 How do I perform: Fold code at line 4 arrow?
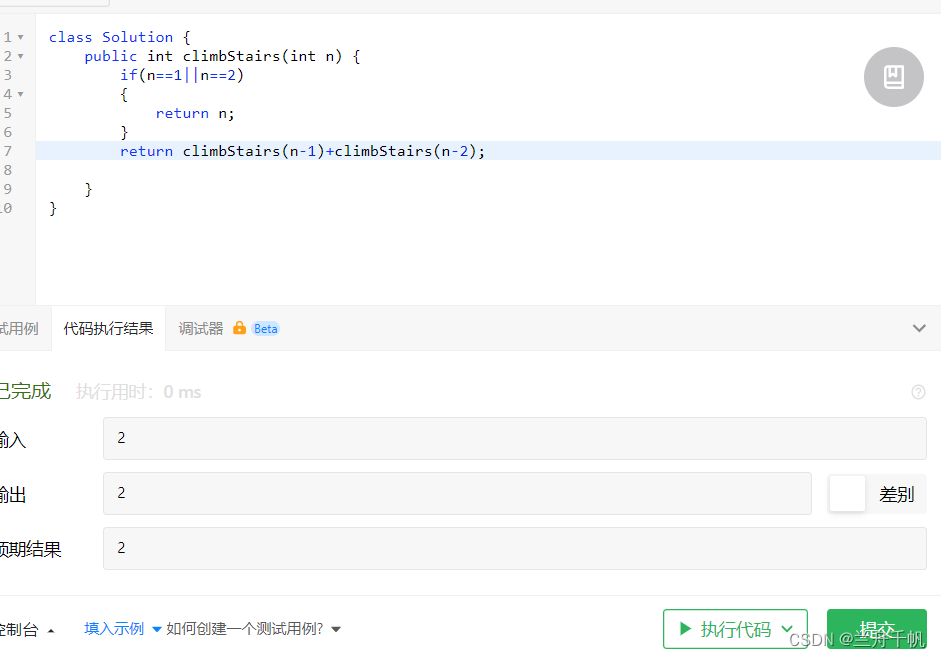[x=20, y=94]
